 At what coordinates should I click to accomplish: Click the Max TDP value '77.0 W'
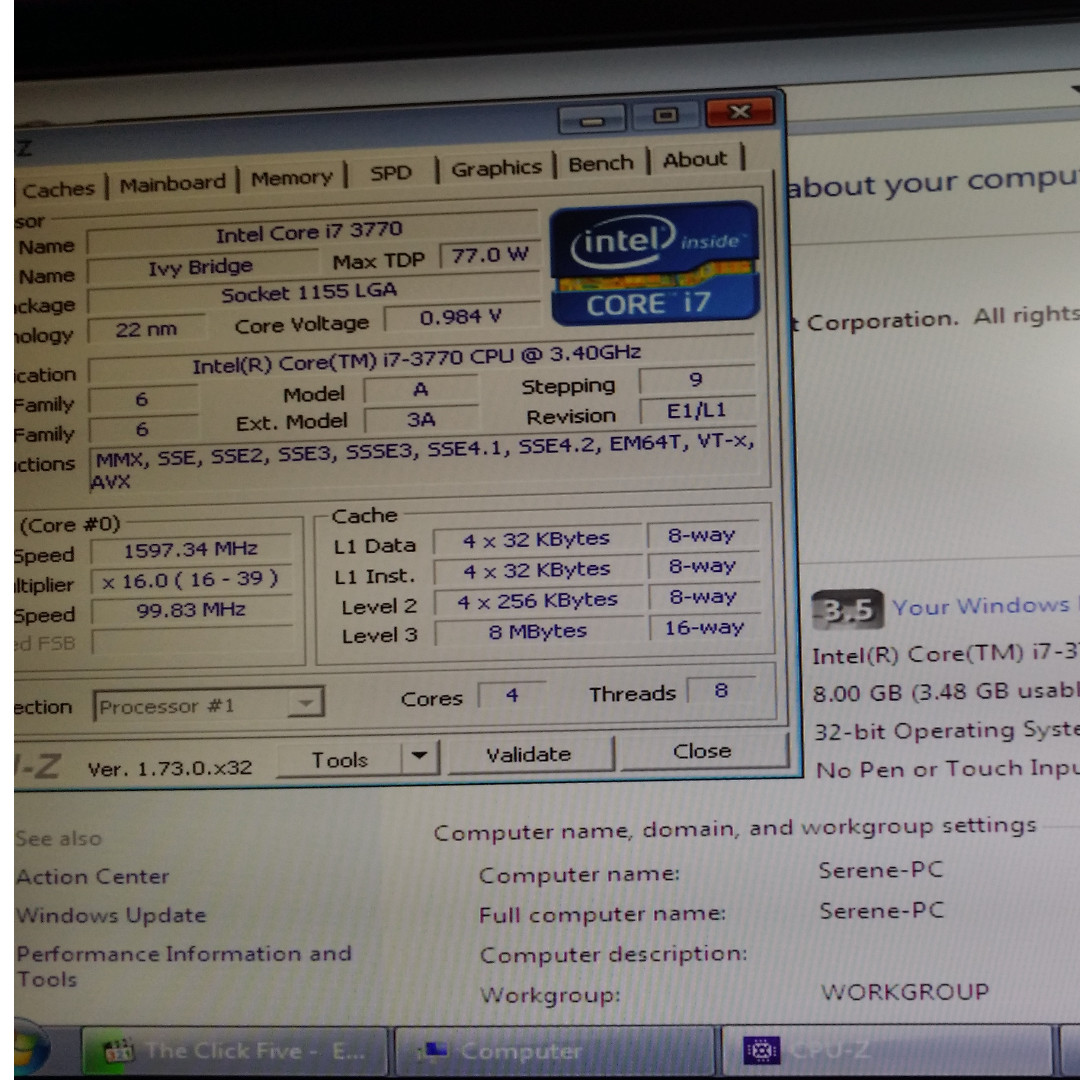[x=489, y=256]
